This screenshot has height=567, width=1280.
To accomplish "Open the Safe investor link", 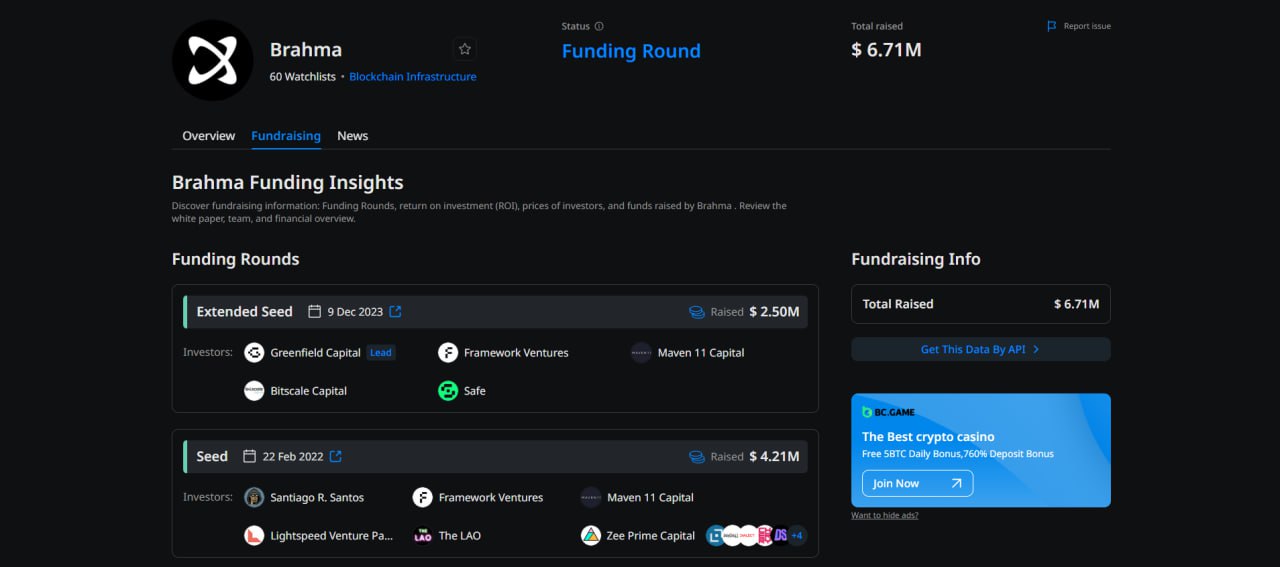I will click(x=475, y=391).
